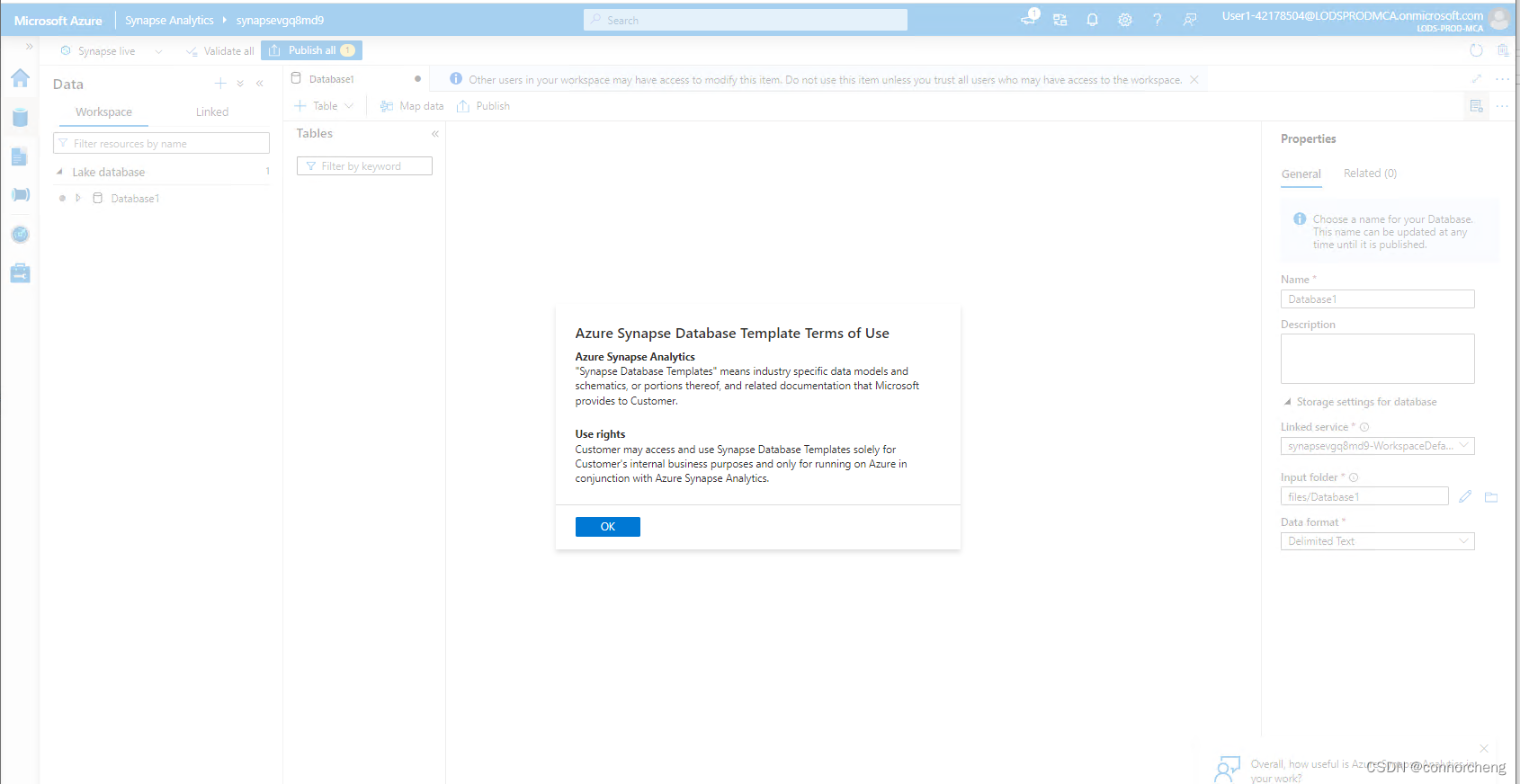Open the Table dropdown menu
1520x784 pixels.
[x=324, y=106]
